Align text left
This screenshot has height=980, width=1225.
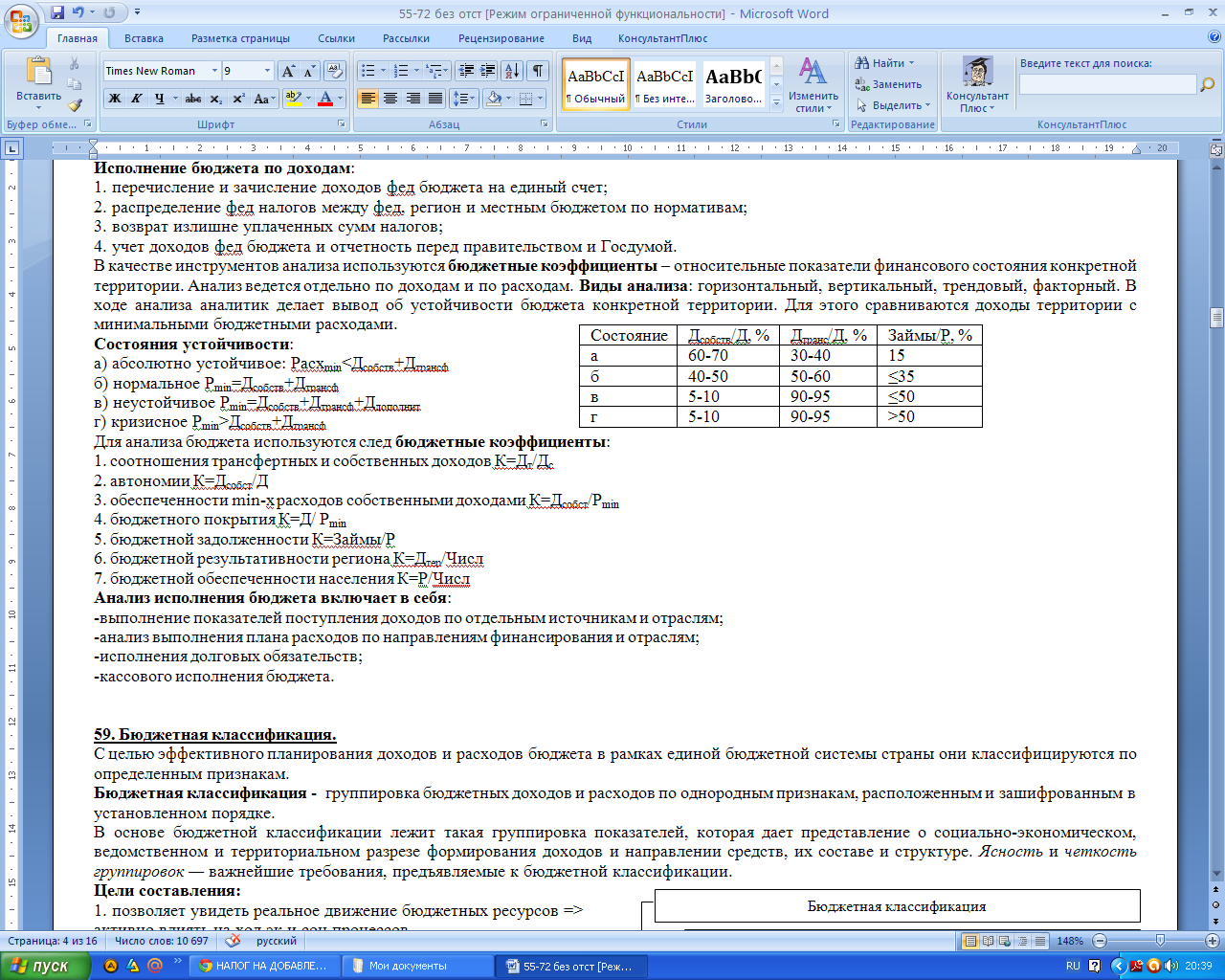[368, 99]
